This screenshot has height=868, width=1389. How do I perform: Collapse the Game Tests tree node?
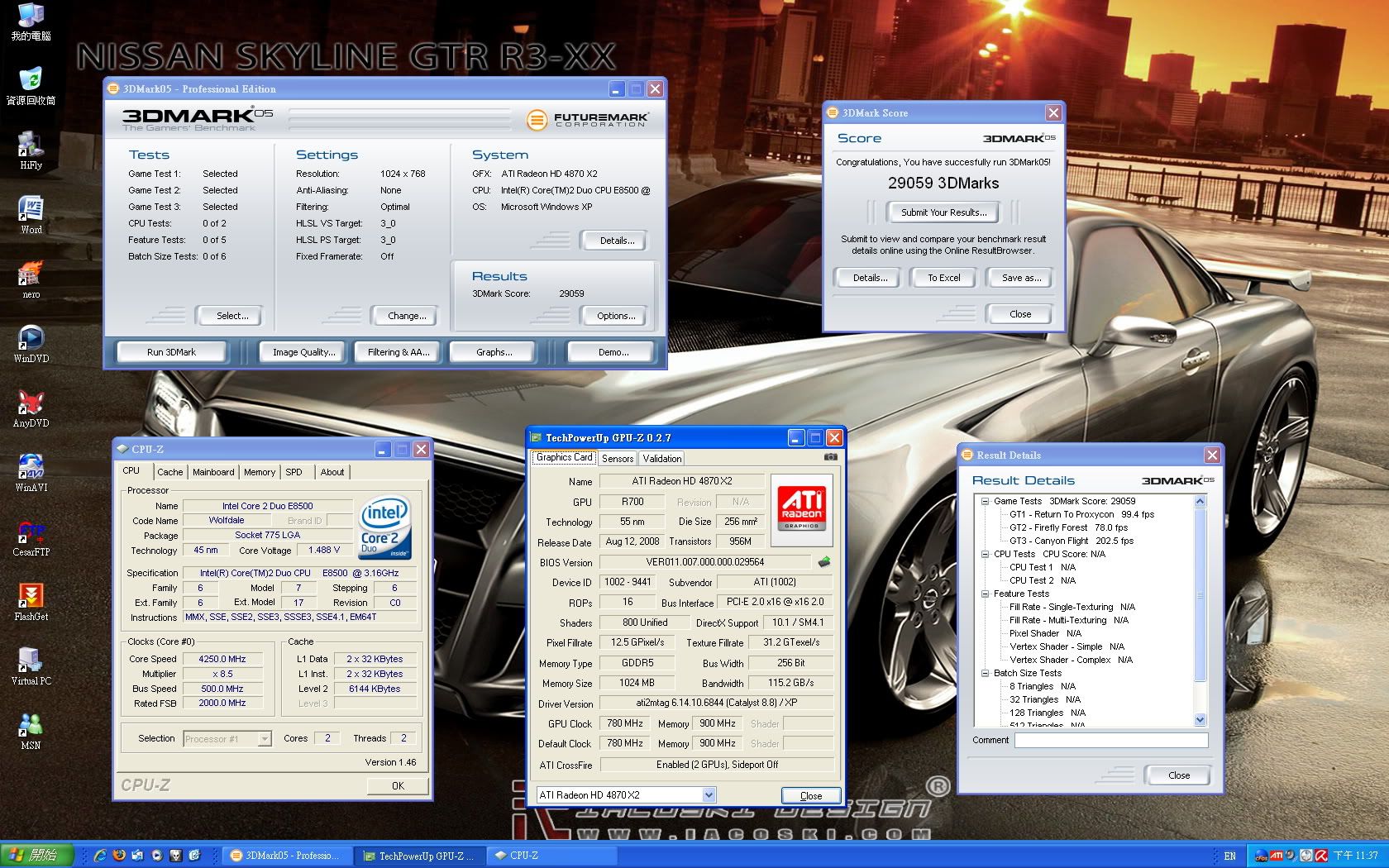(985, 501)
